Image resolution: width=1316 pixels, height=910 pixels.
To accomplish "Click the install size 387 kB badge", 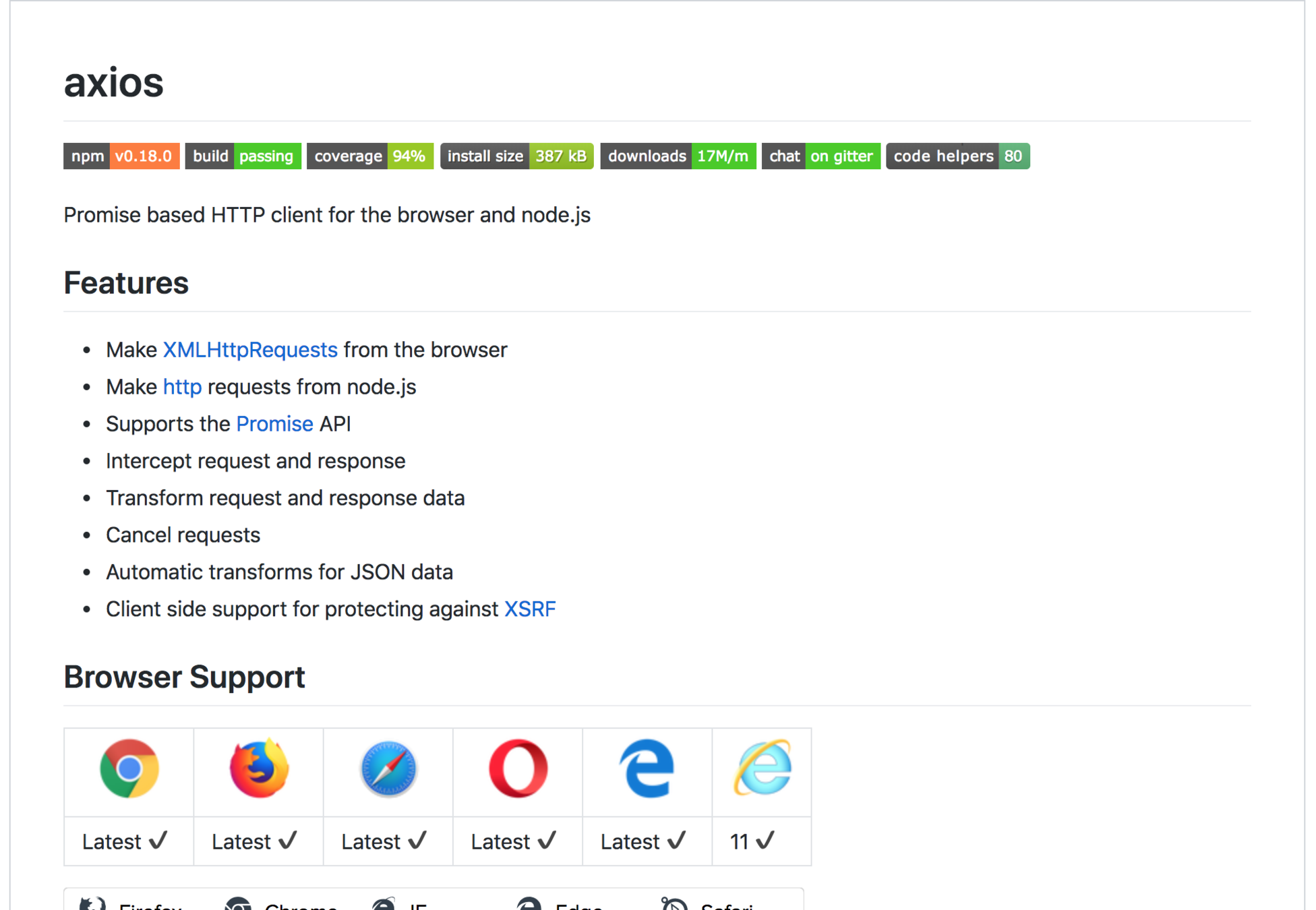I will [516, 156].
